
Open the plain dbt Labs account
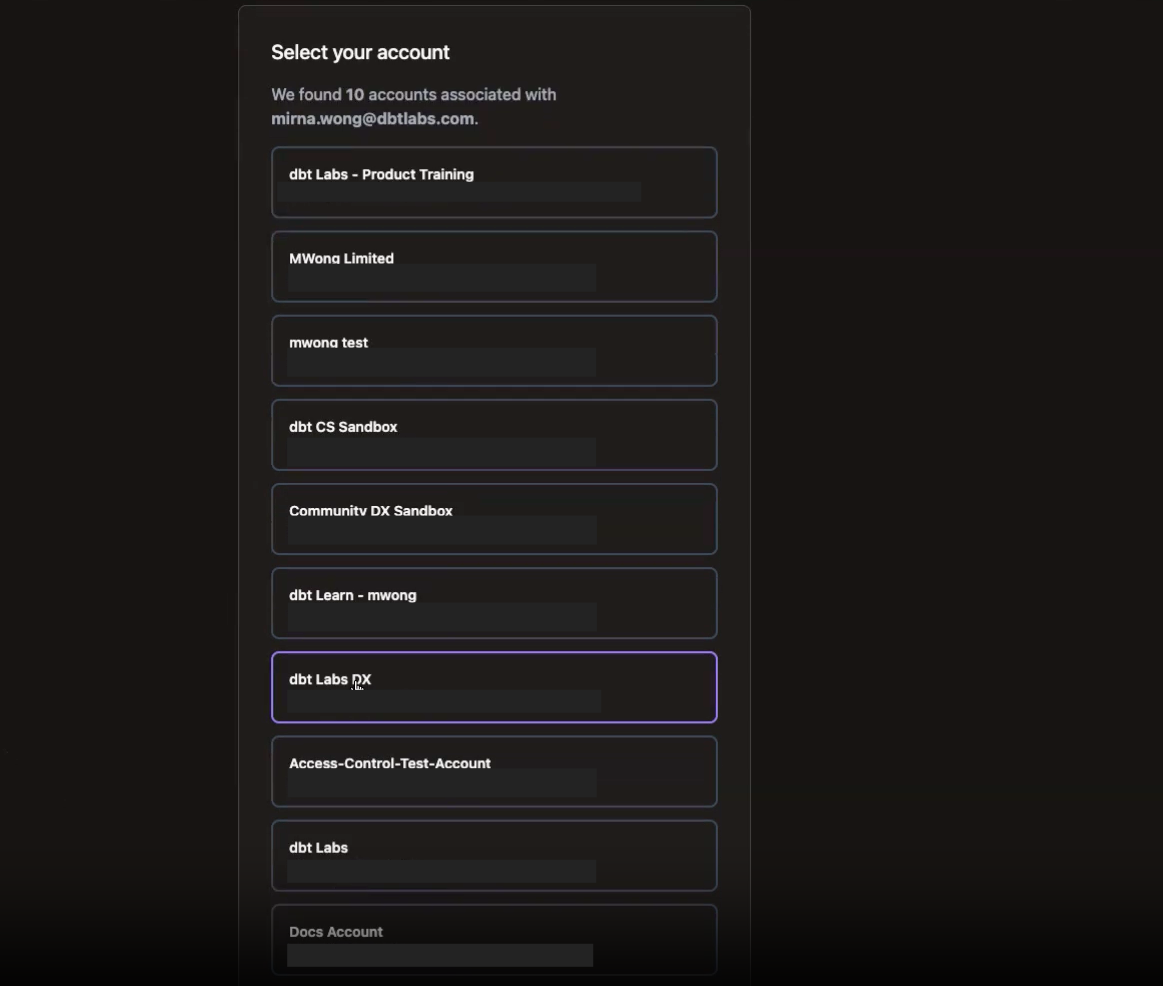pos(494,855)
